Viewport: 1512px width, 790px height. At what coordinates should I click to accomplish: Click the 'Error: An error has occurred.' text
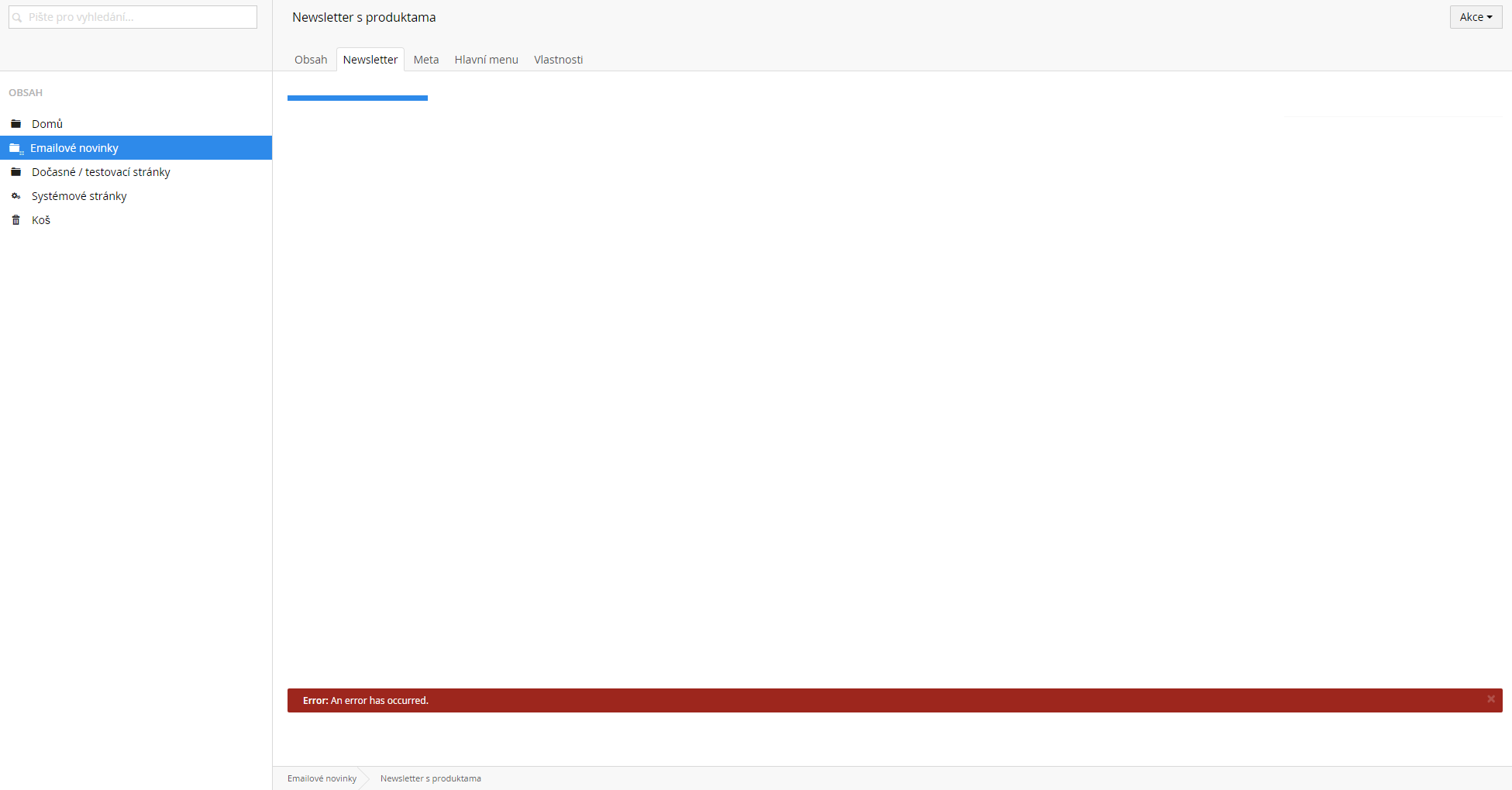coord(366,701)
